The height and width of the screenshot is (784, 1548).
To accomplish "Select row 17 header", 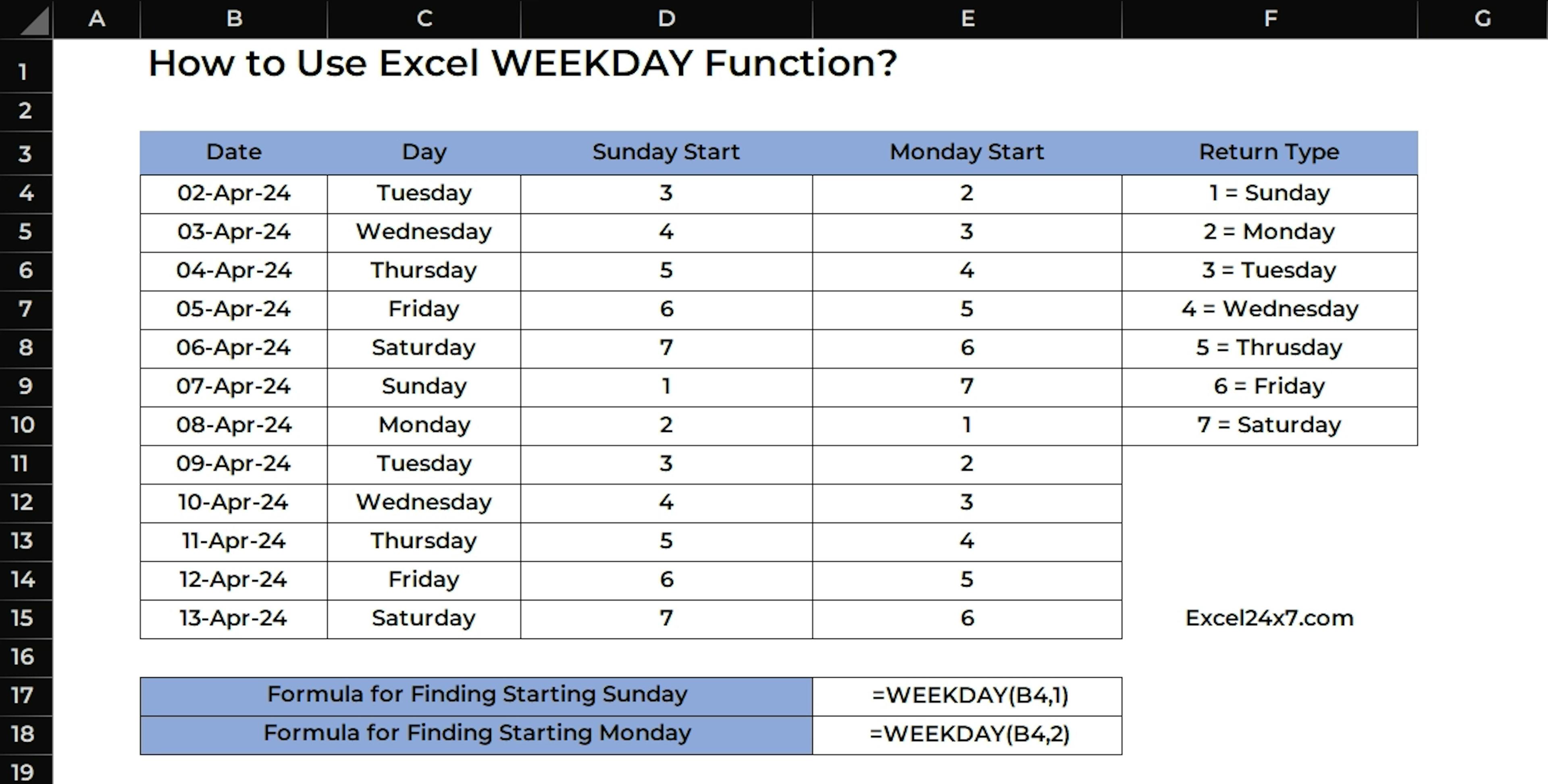I will 23,695.
